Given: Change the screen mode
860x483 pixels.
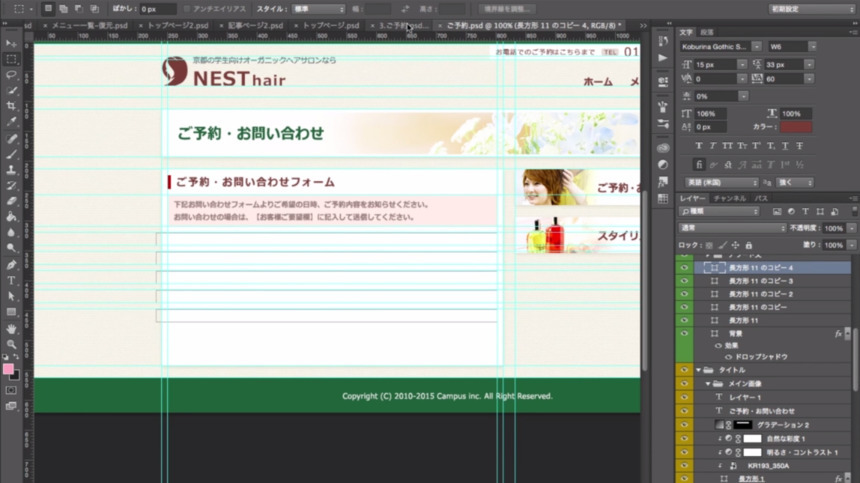Looking at the screenshot, I should coord(11,406).
